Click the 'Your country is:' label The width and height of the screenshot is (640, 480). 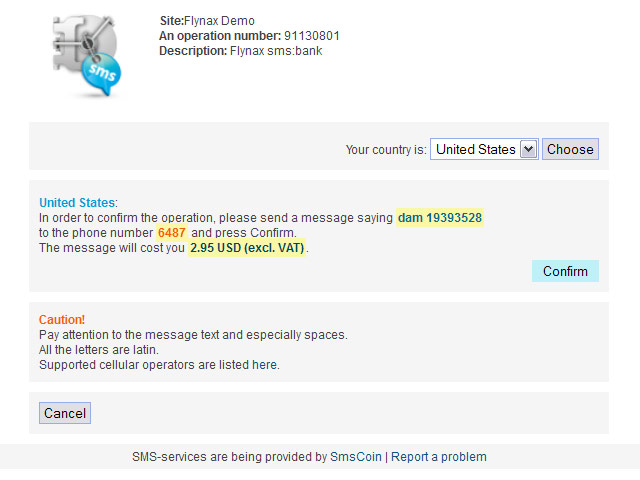click(386, 149)
